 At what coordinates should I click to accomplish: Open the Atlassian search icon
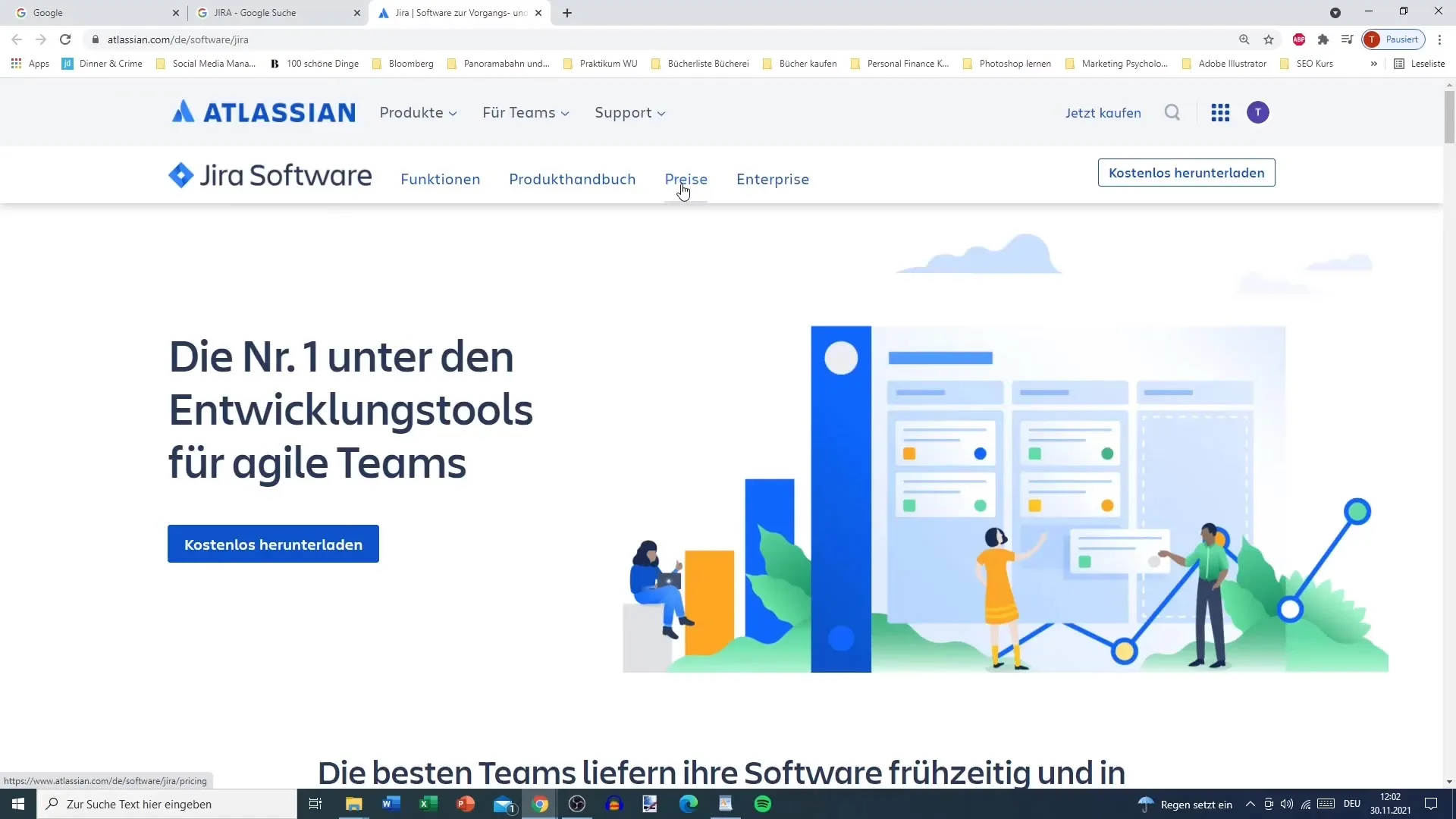1172,113
